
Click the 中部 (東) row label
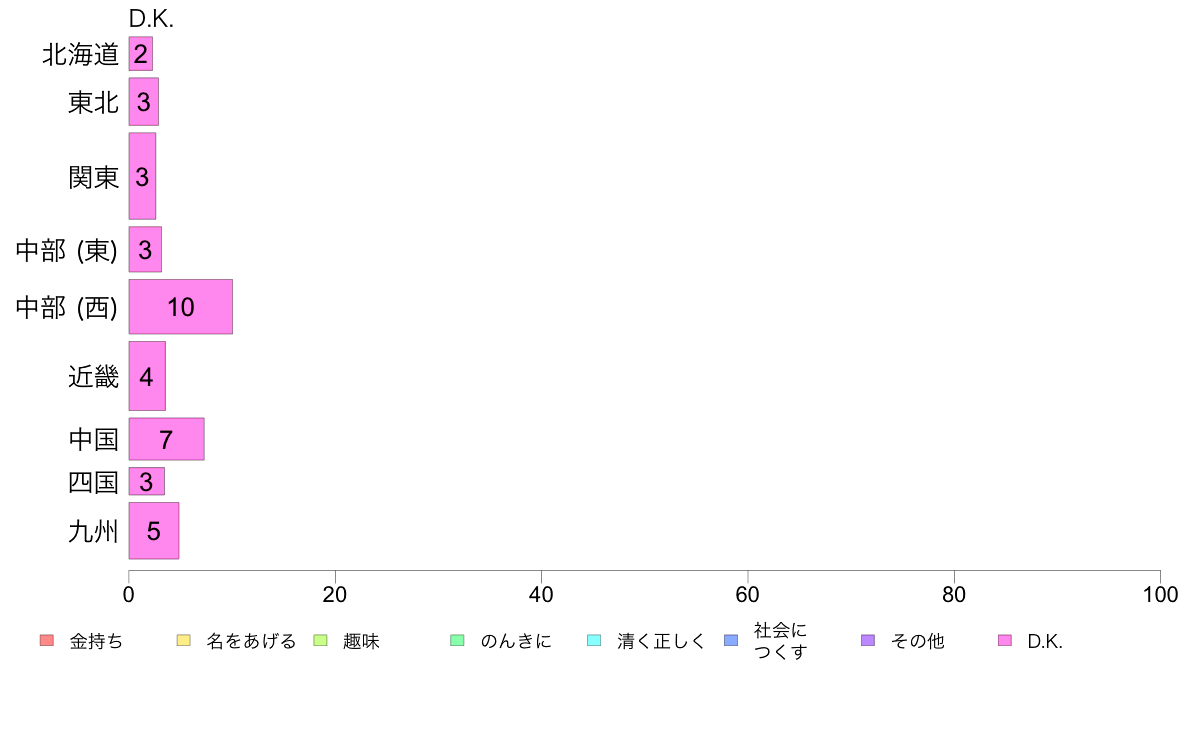click(67, 250)
